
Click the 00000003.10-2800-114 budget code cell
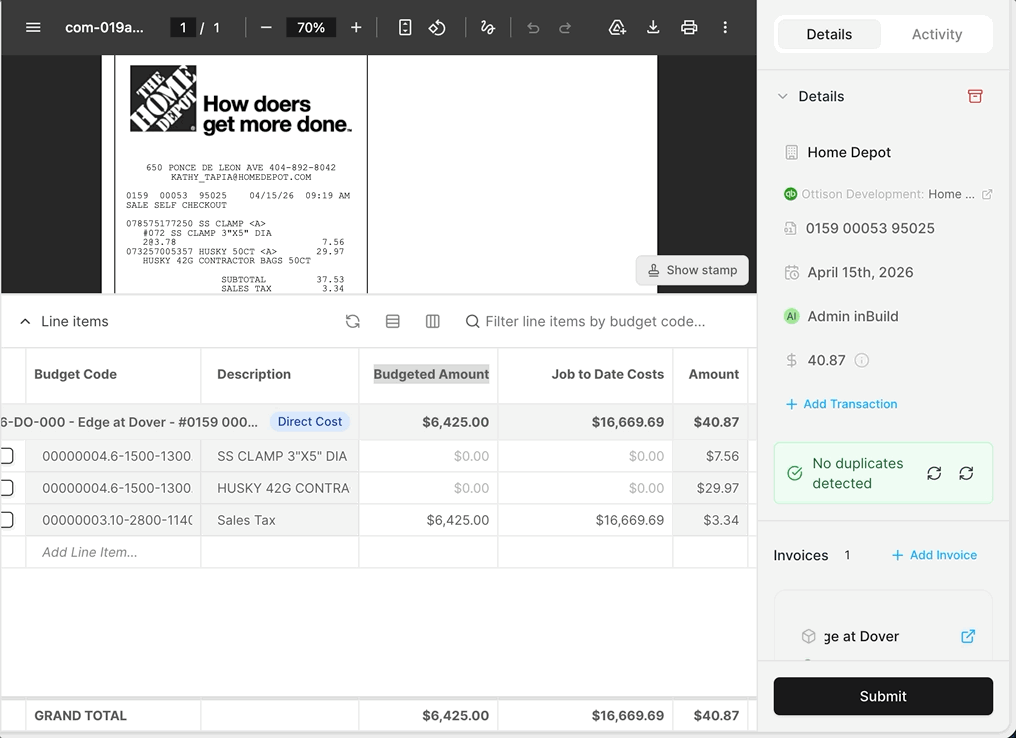pos(113,520)
